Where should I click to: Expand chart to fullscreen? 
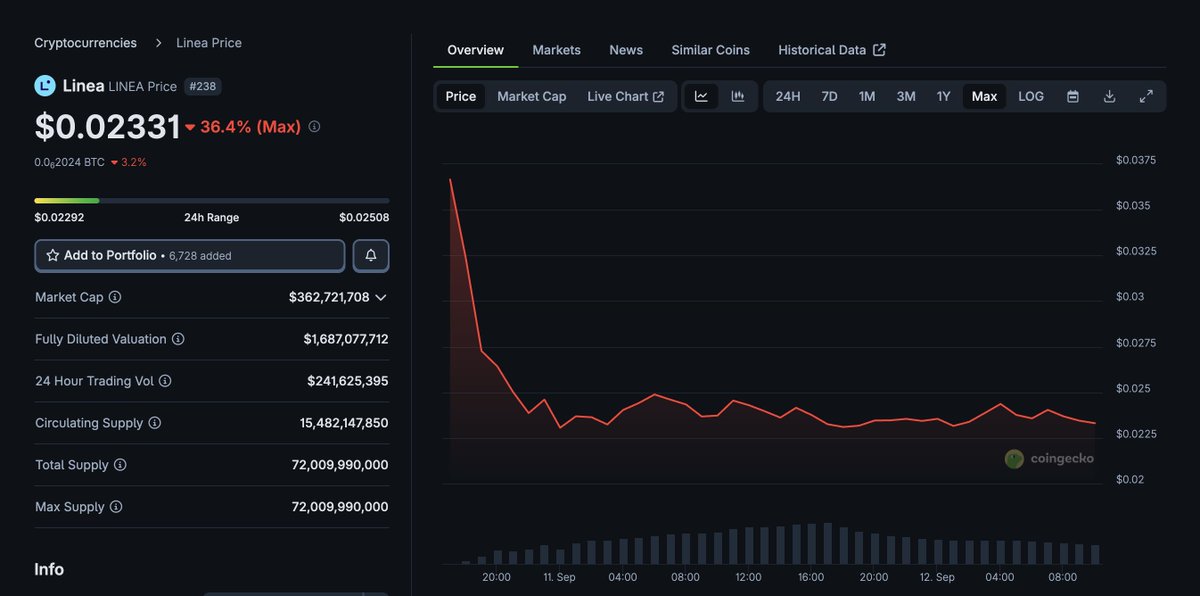(x=1146, y=96)
